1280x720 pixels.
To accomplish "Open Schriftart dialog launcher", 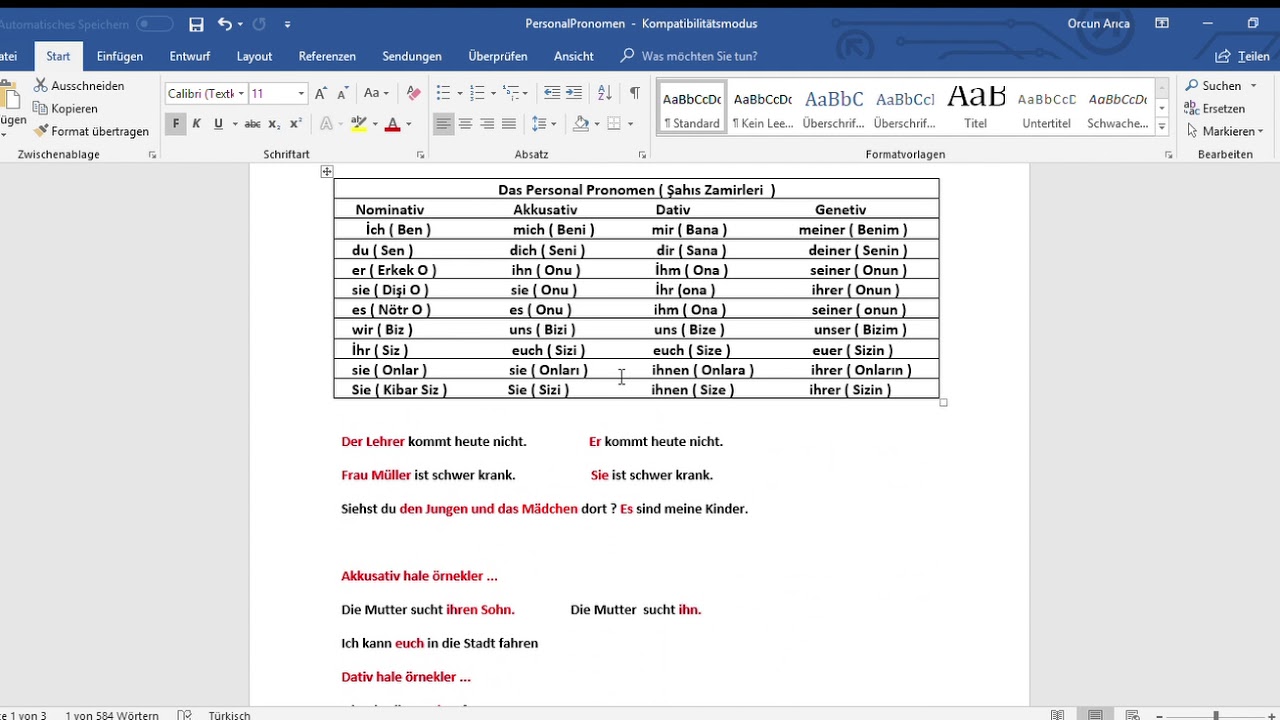I will (x=421, y=155).
